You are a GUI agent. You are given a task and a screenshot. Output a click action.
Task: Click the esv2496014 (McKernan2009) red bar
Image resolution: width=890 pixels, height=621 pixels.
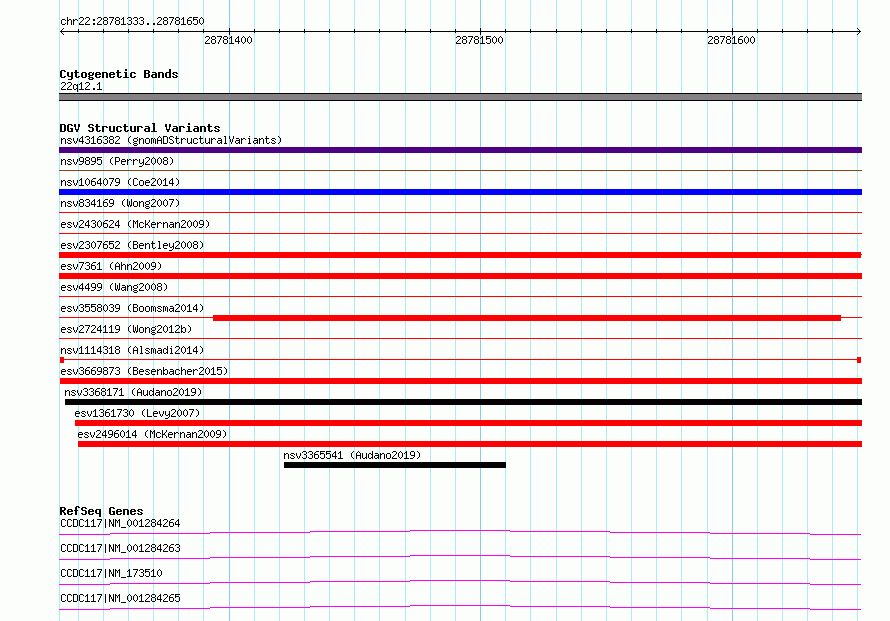pos(470,444)
